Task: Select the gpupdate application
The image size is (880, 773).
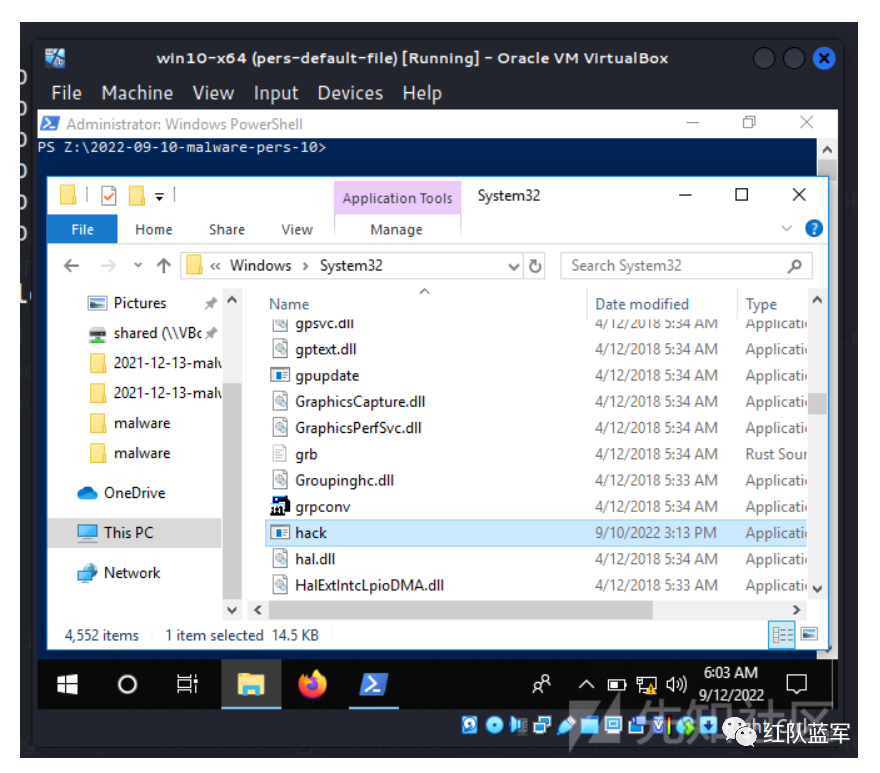Action: [327, 376]
